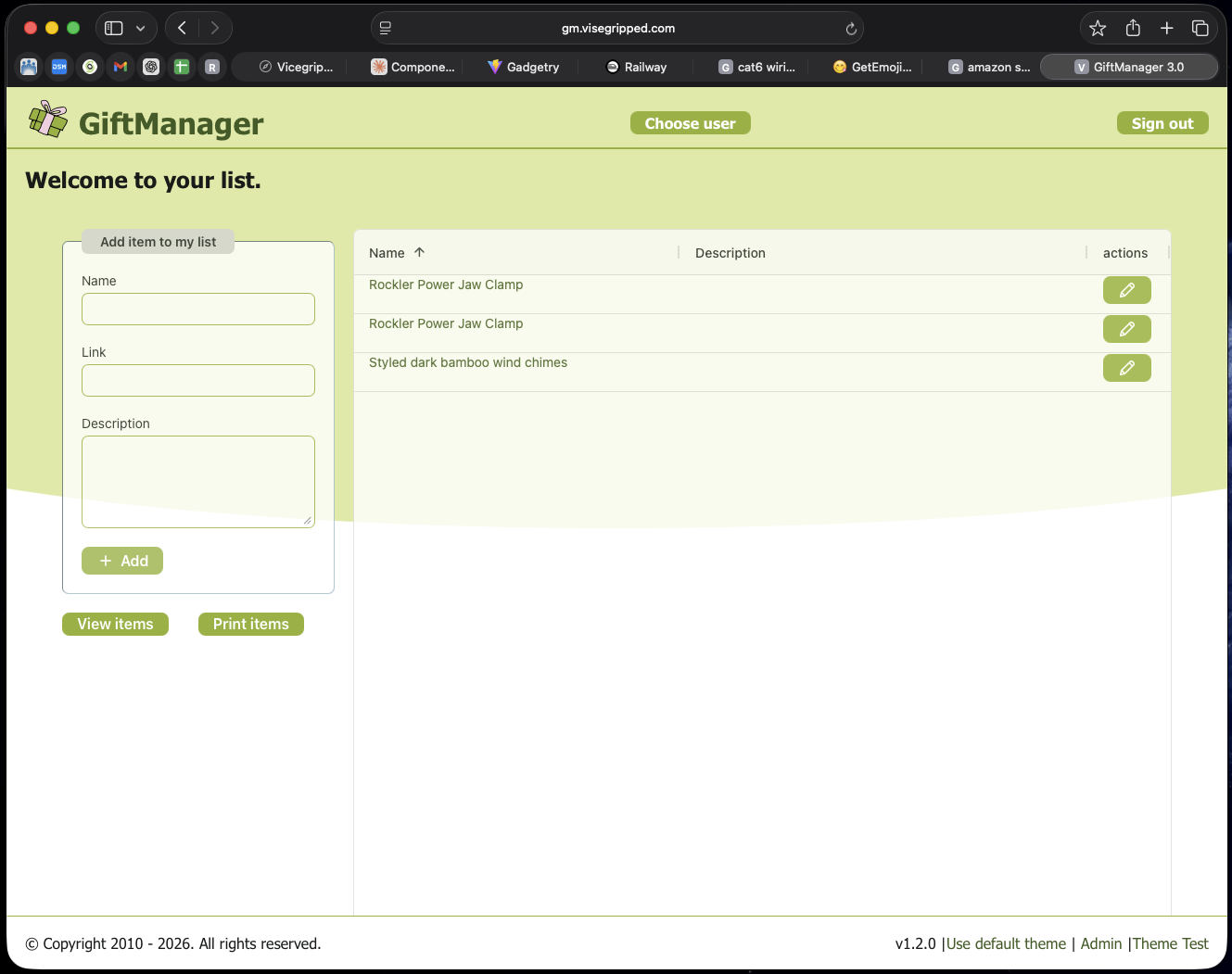1232x974 pixels.
Task: Open the Admin link in footer
Action: pos(1101,943)
